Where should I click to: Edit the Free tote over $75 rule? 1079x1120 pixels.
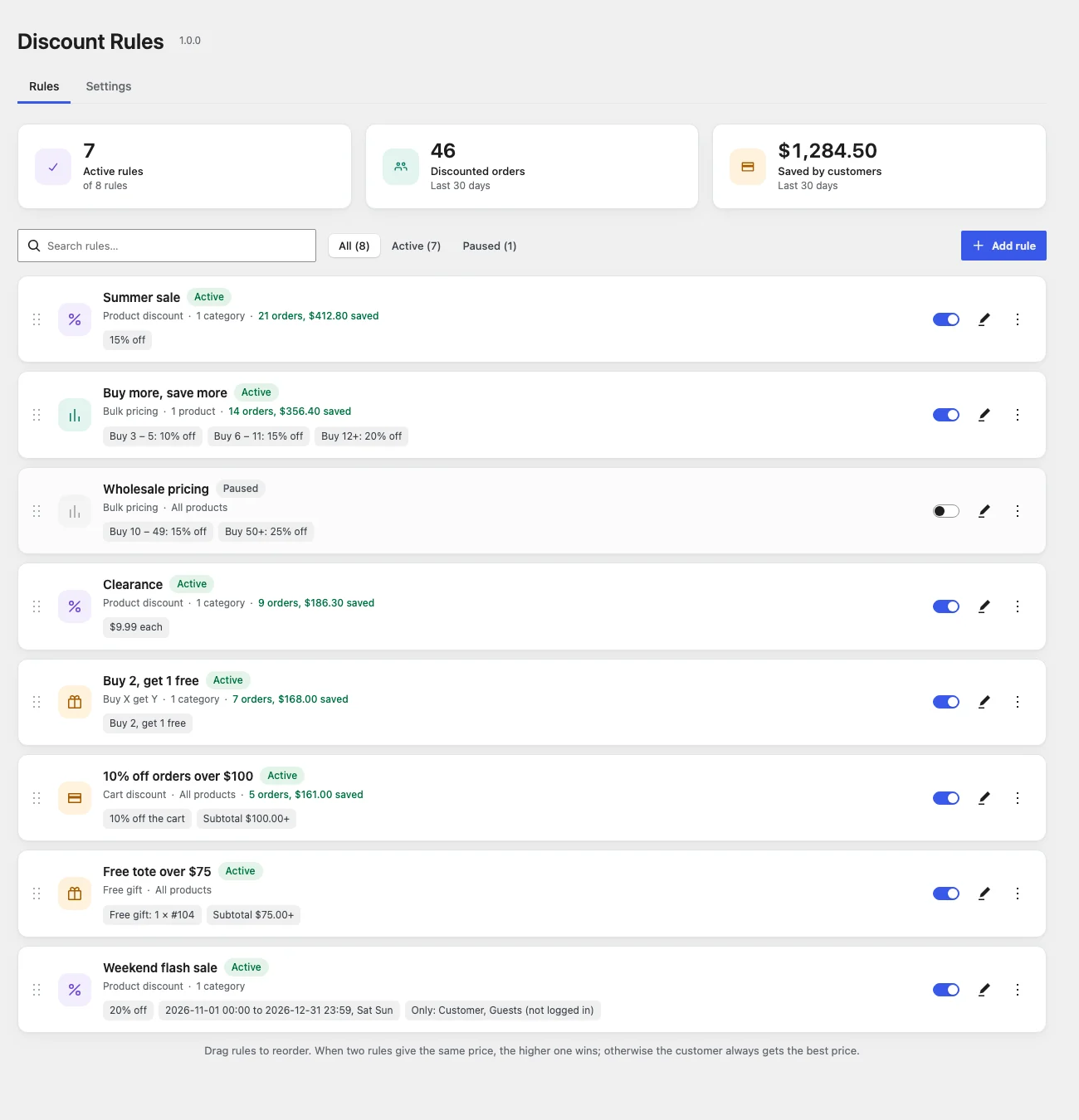click(x=984, y=894)
